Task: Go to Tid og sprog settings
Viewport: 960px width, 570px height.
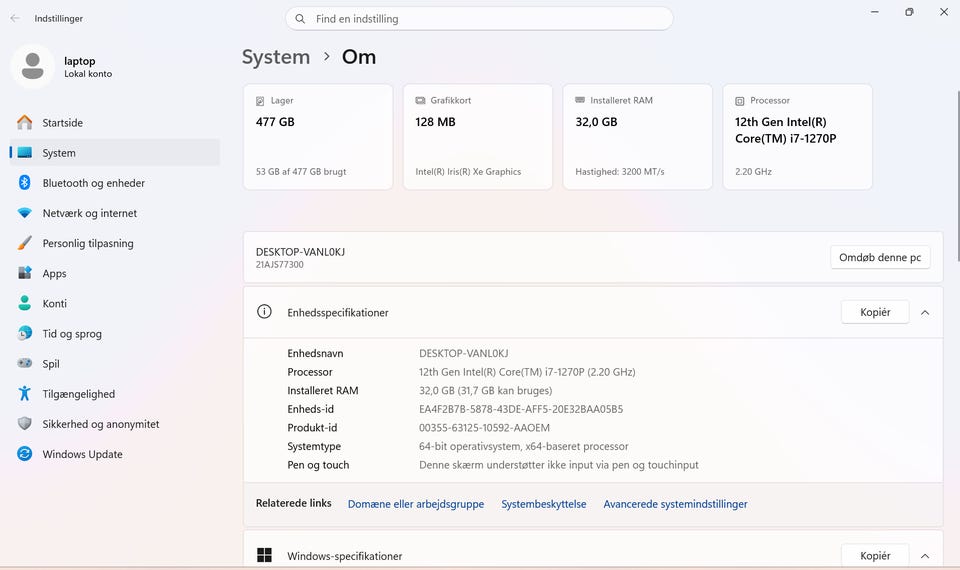Action: (71, 334)
